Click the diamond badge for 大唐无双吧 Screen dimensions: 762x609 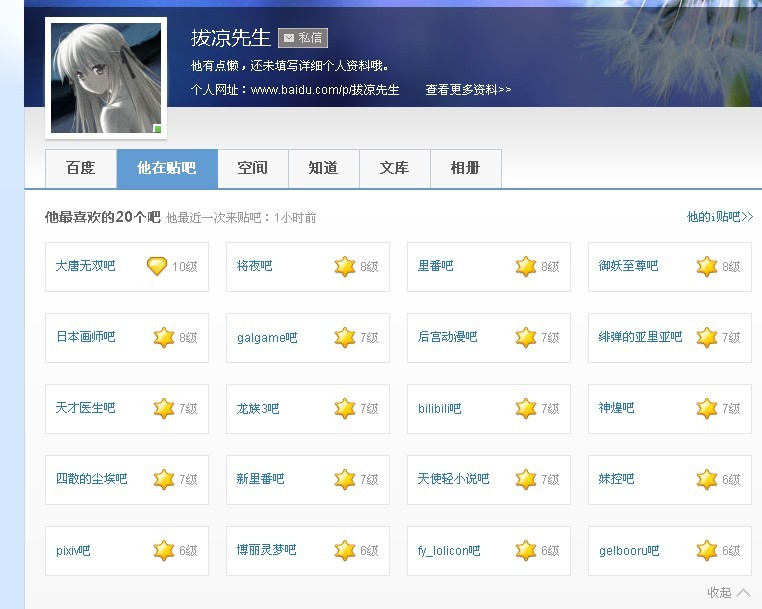pos(157,266)
